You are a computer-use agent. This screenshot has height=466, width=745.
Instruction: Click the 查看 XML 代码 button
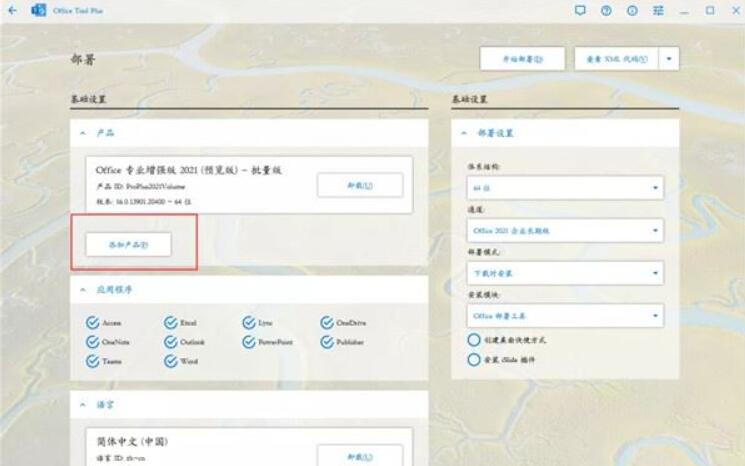[616, 59]
